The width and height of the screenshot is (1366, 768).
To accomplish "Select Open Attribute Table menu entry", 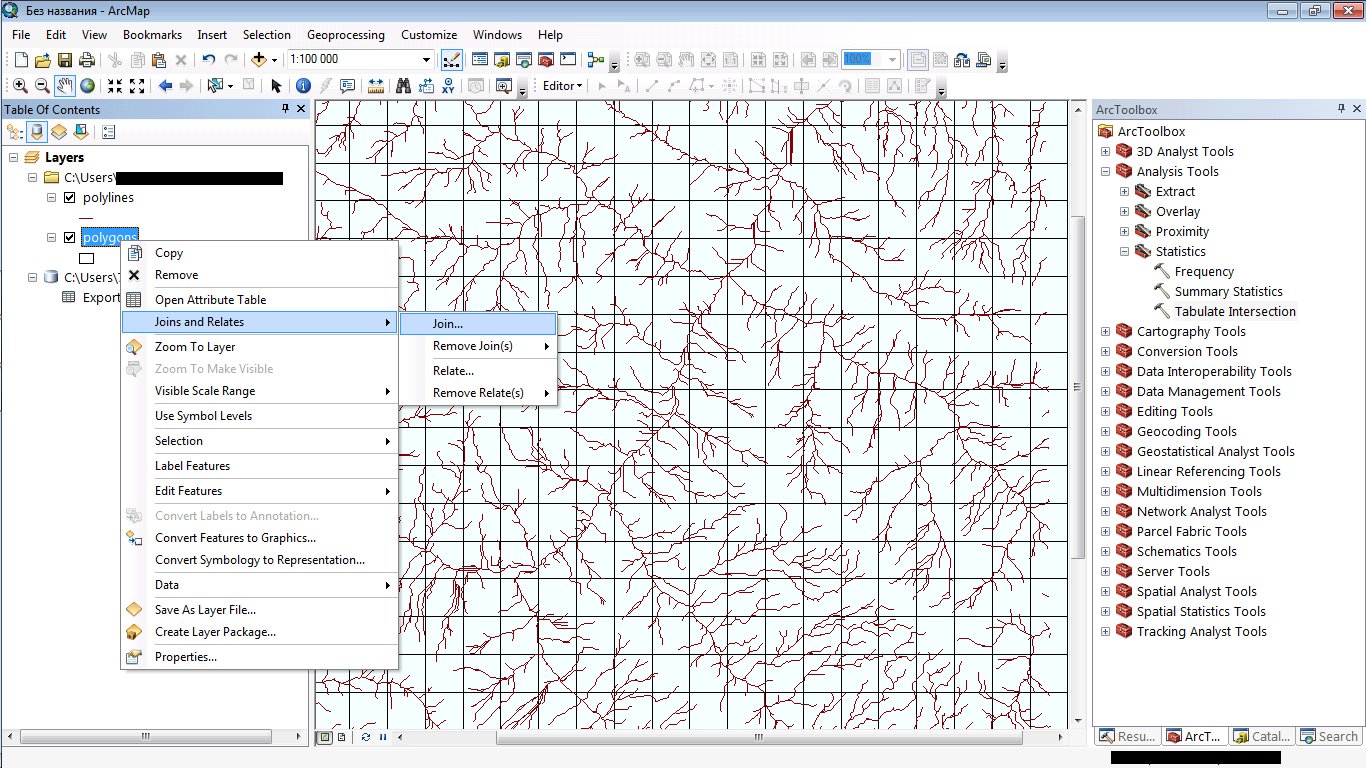I will point(210,300).
